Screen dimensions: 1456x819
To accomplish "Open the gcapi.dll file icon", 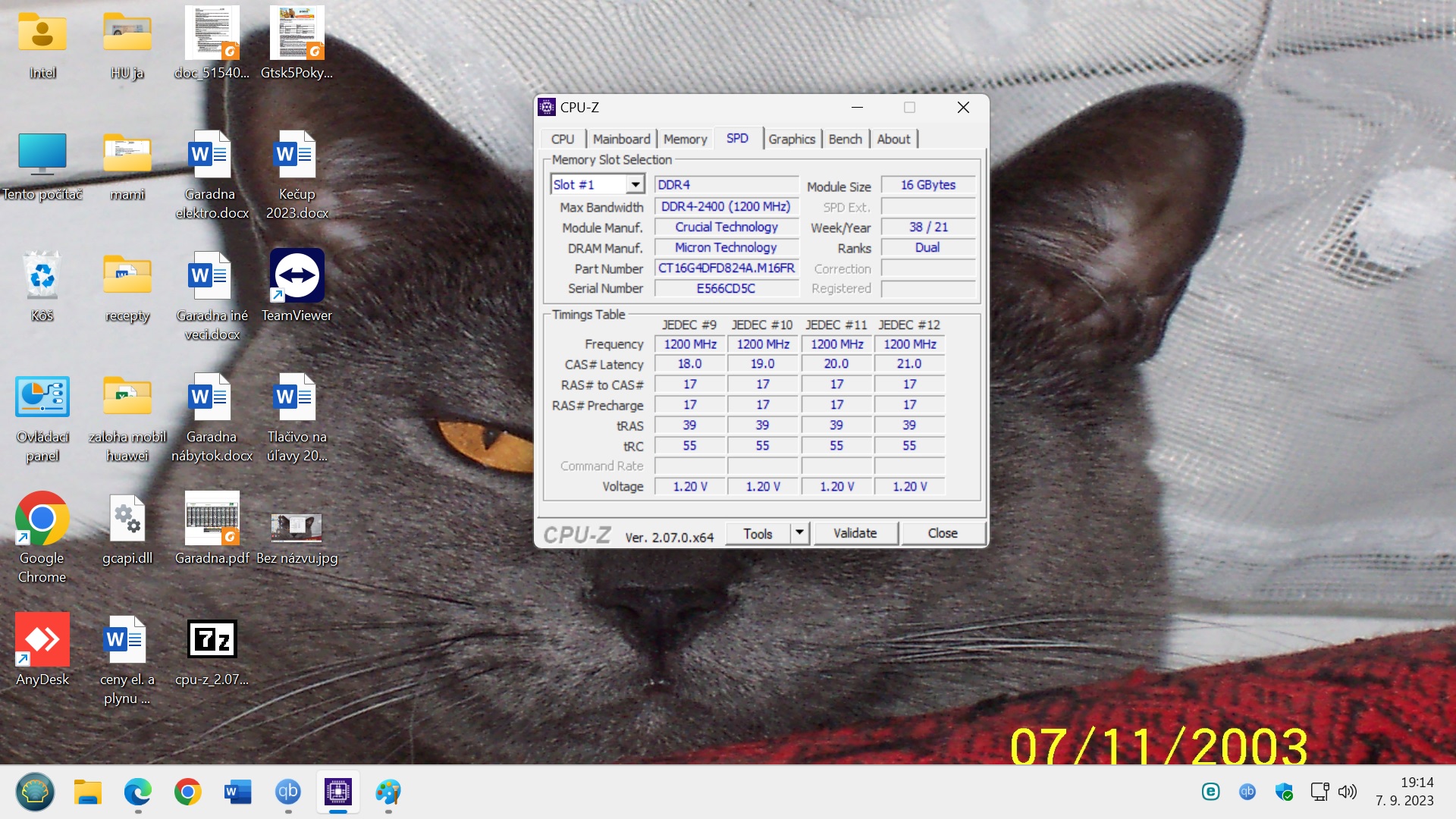I will coord(127,519).
